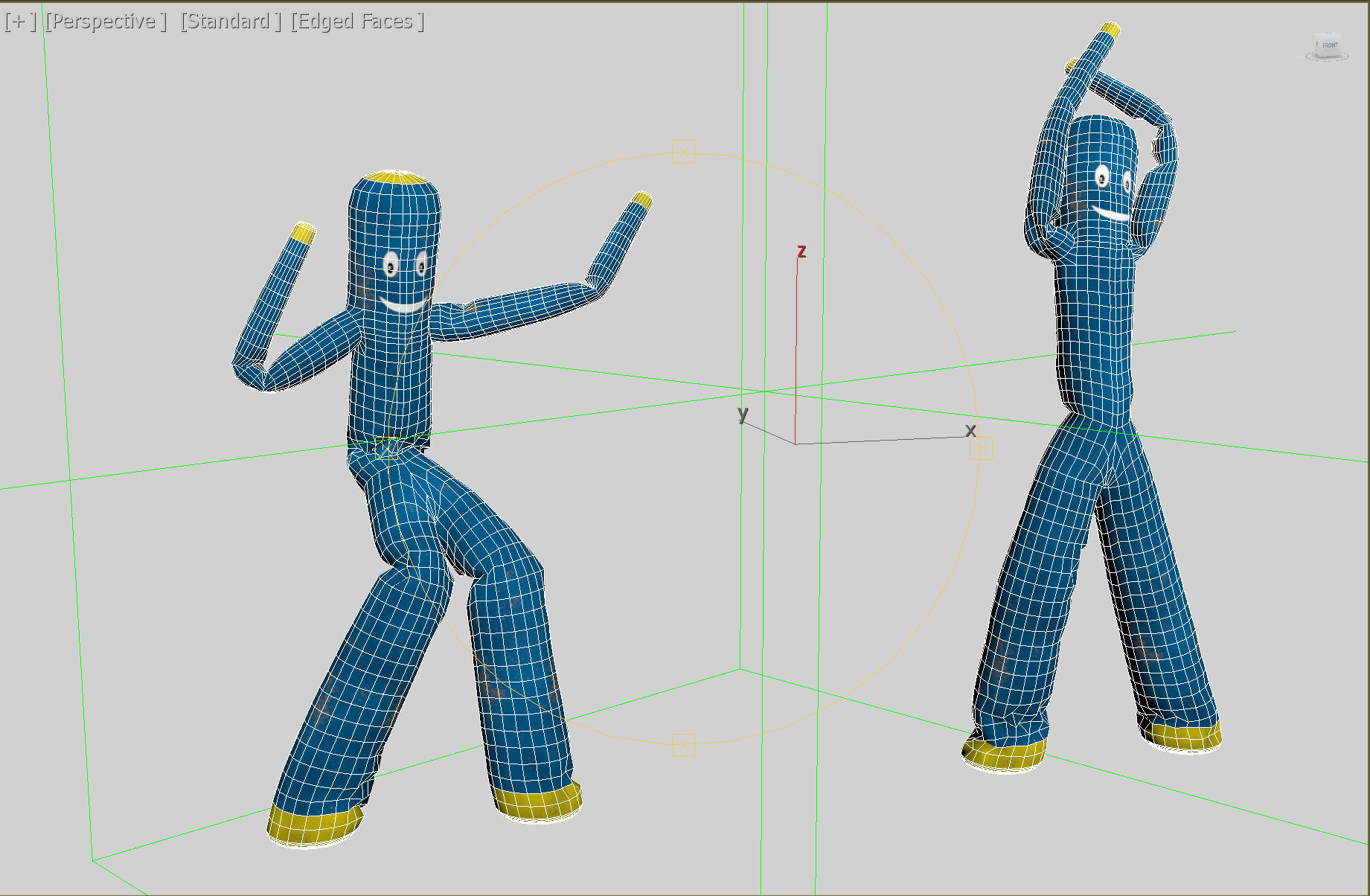Click the yellow cap on left character's head
1370x896 pixels.
pyautogui.click(x=397, y=177)
